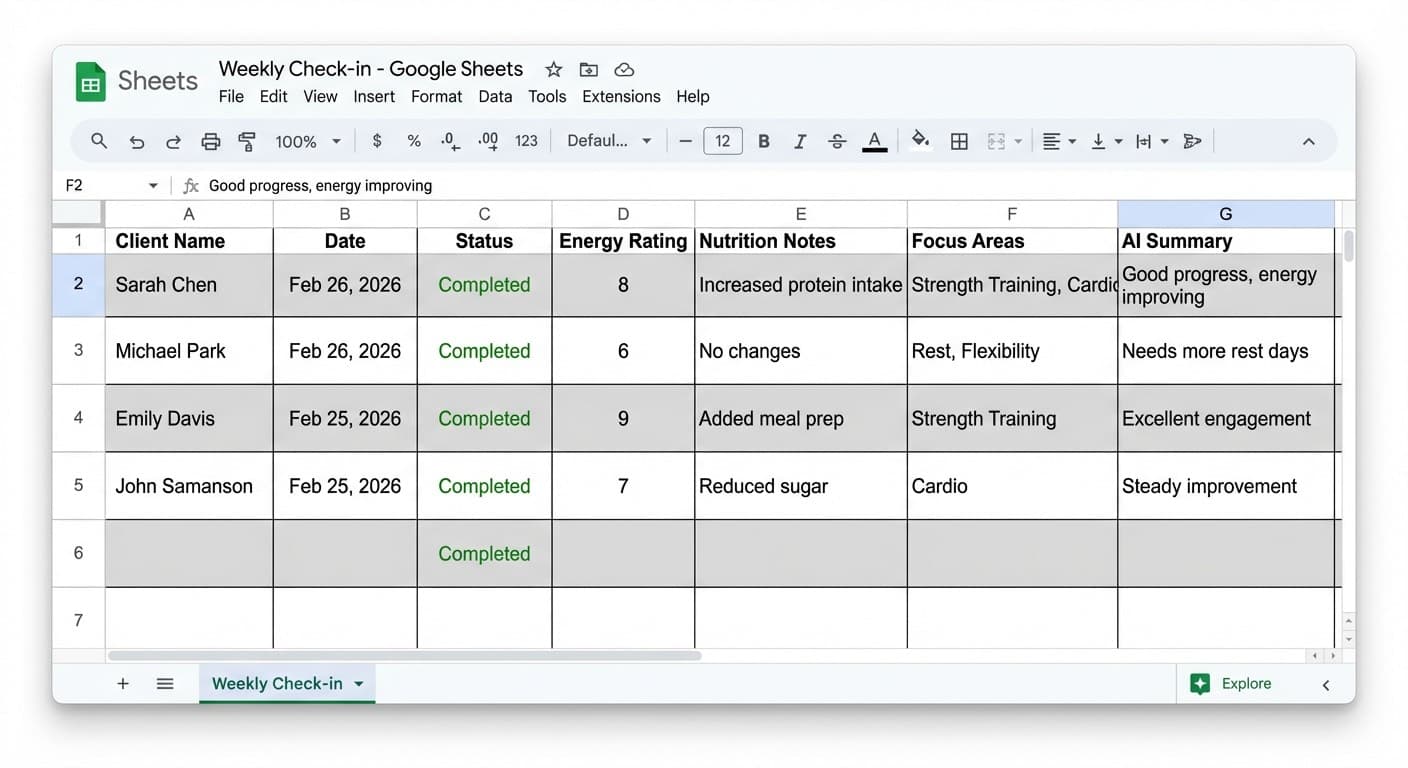Add a new sheet with the plus icon
1408x768 pixels.
click(x=122, y=683)
